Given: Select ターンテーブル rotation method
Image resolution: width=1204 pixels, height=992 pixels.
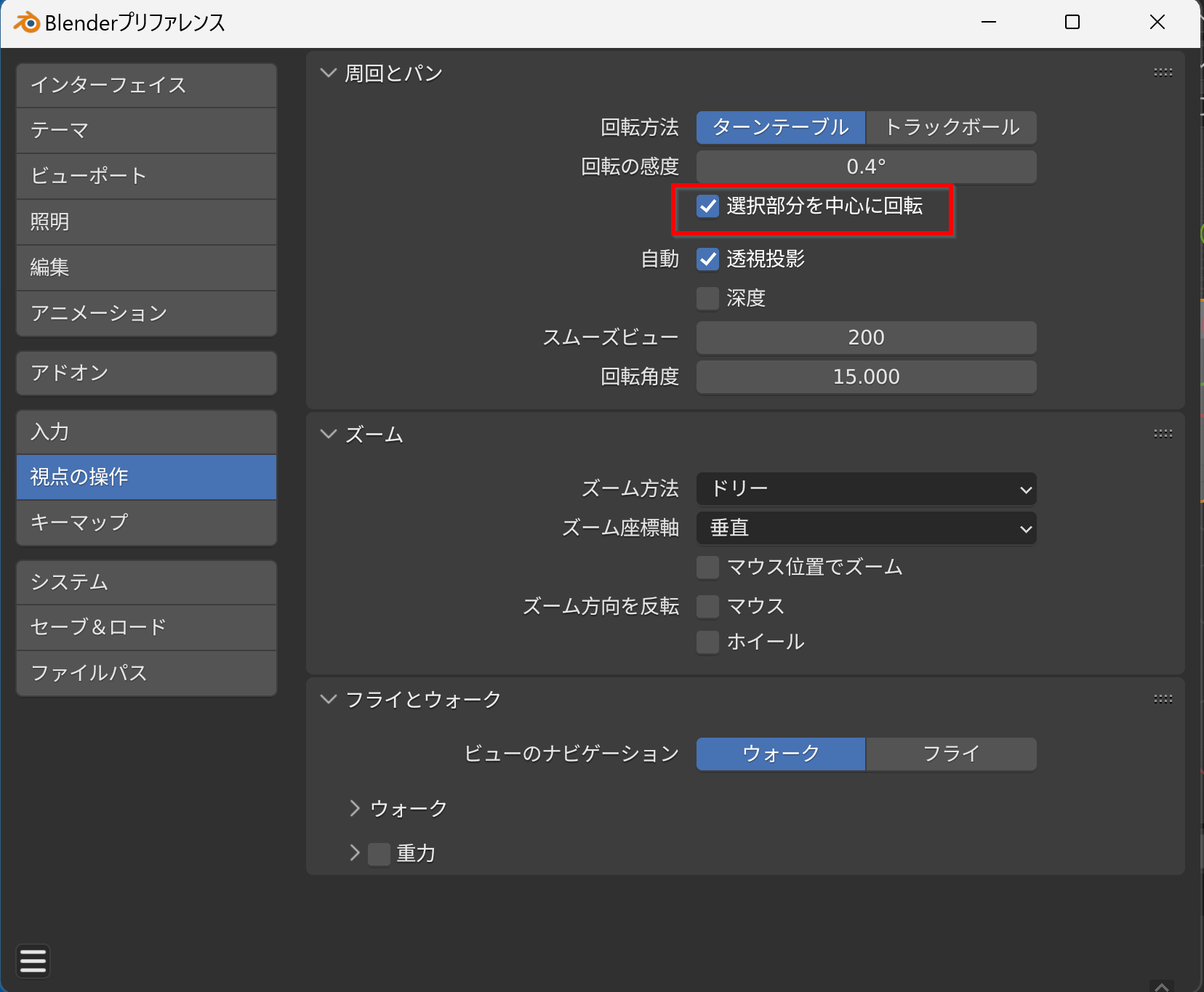Looking at the screenshot, I should pos(781,128).
